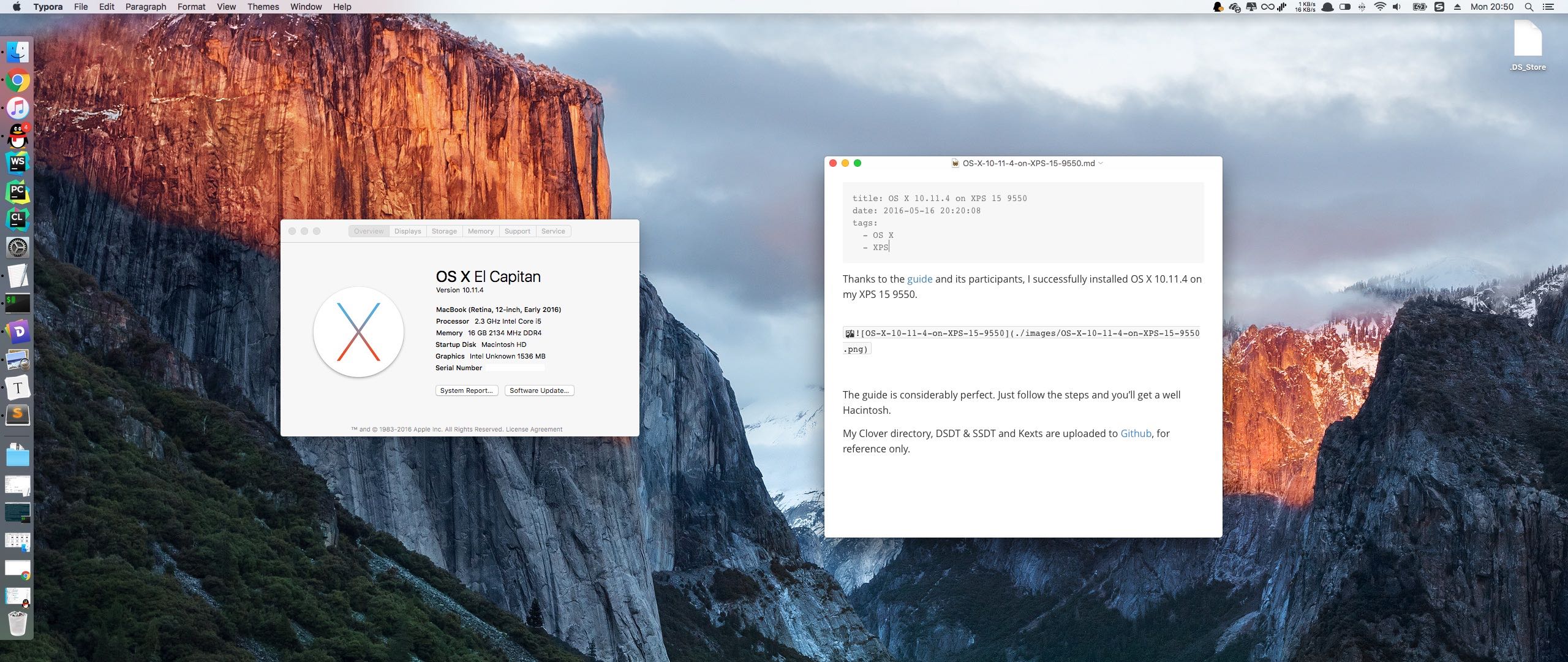
Task: Click the .DS_Store file on desktop
Action: [x=1528, y=46]
